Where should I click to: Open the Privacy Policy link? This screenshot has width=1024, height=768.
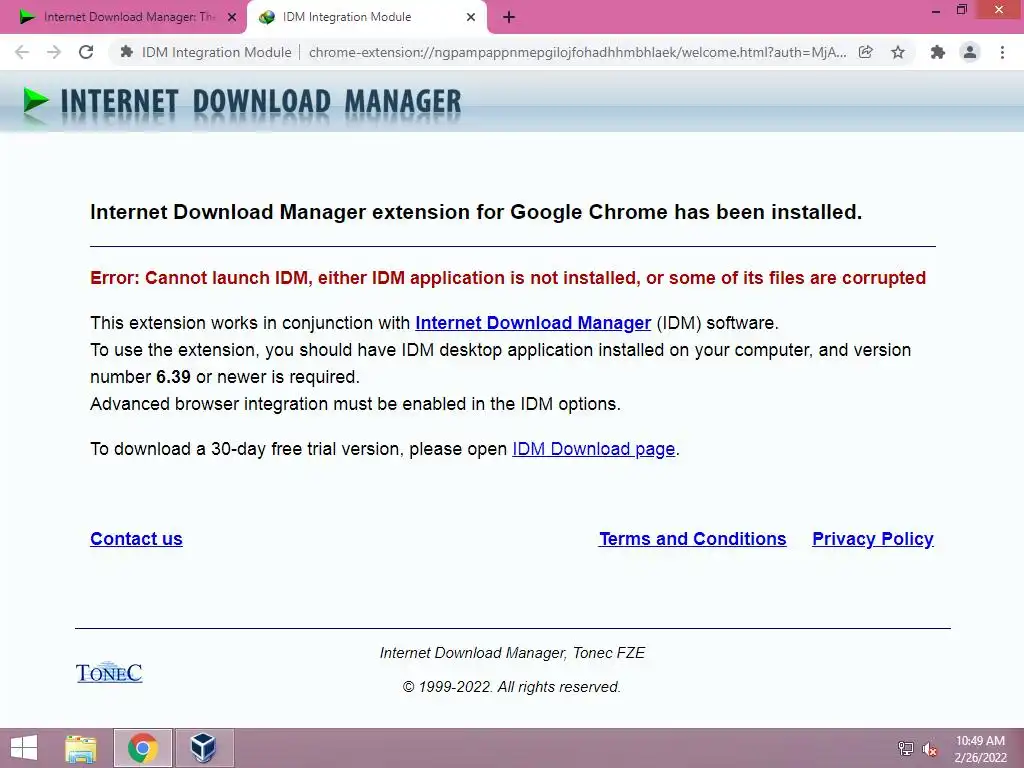coord(872,539)
